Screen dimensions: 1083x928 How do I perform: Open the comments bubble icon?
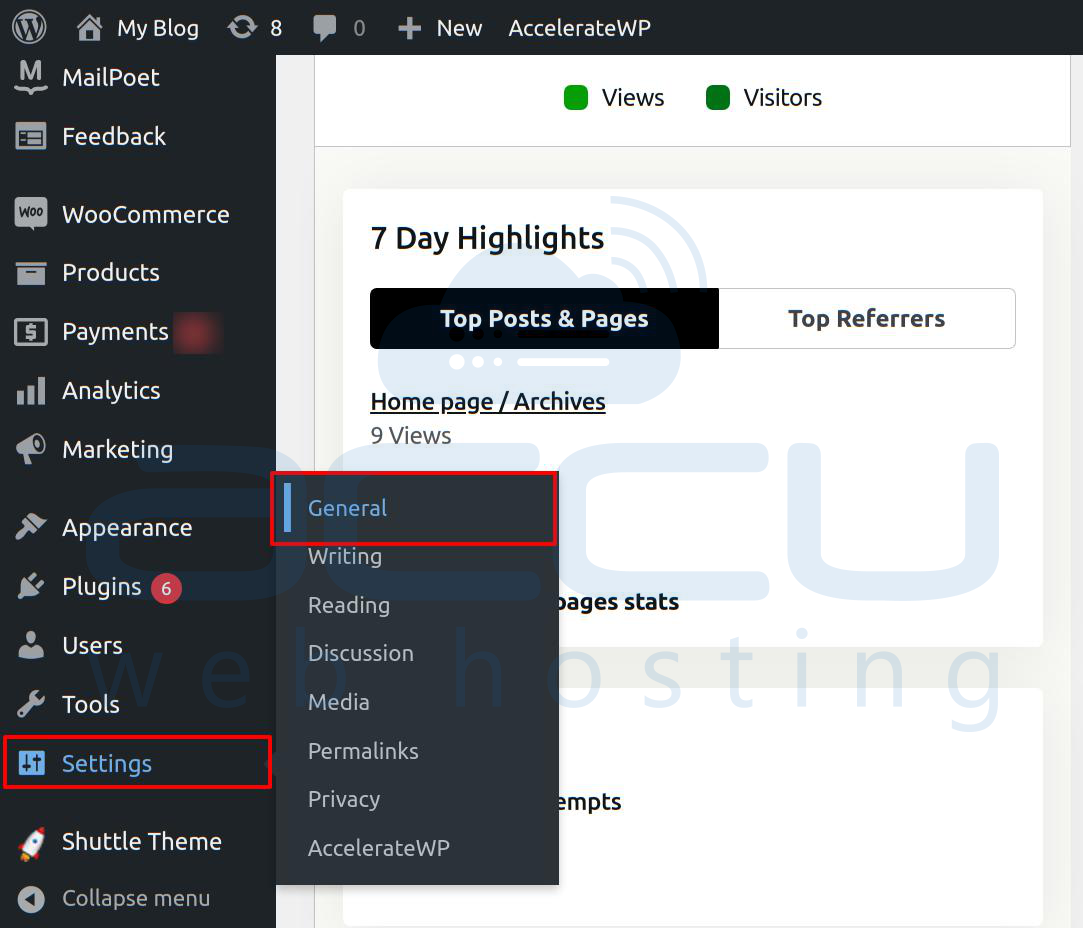pyautogui.click(x=324, y=28)
